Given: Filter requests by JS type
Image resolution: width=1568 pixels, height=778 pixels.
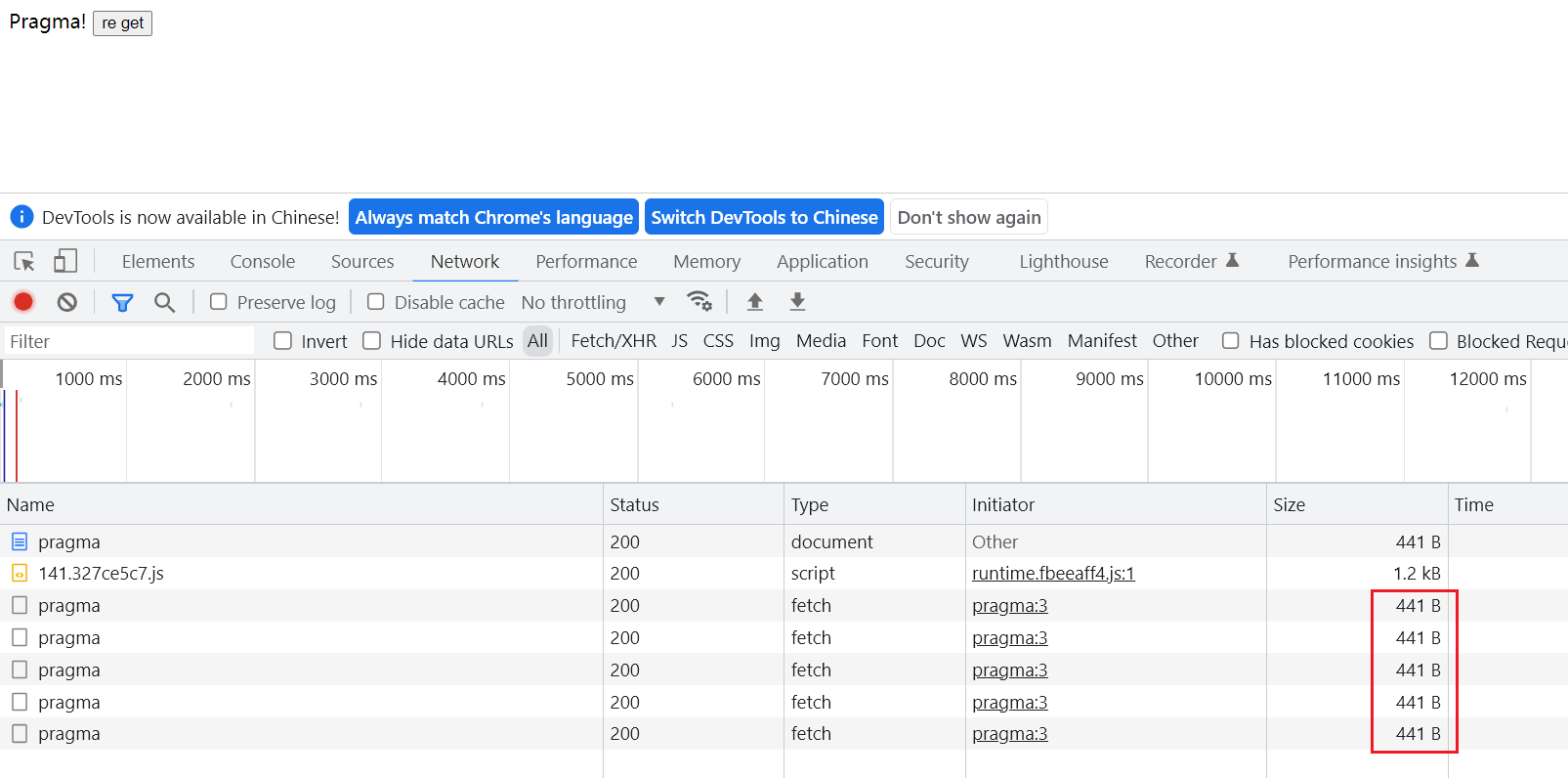Looking at the screenshot, I should (680, 341).
